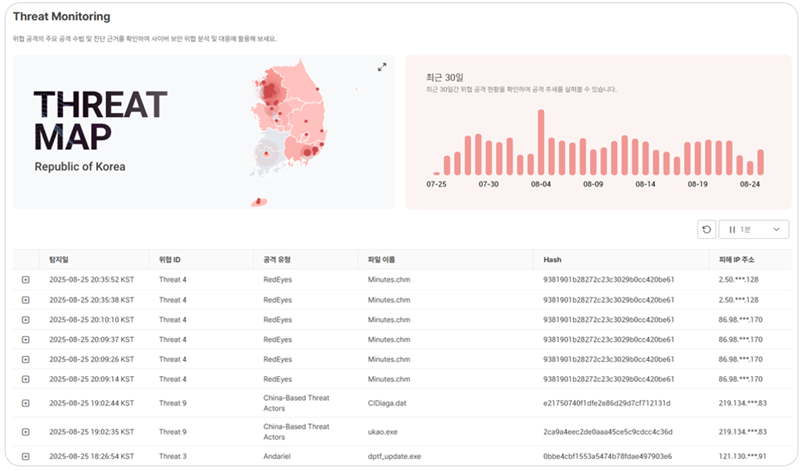Expand the 20:09:37 KST row
Viewport: 800px width, 471px height.
26,340
